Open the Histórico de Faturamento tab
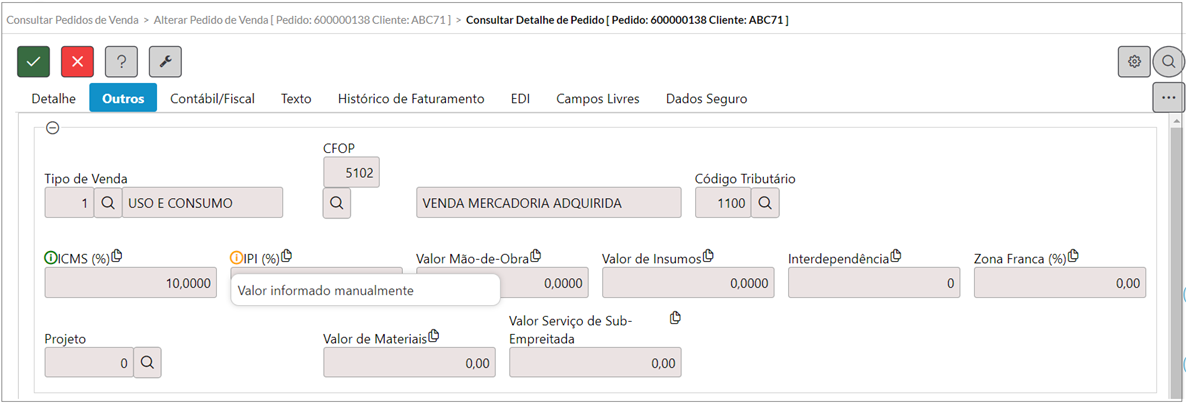Image resolution: width=1188 pixels, height=404 pixels. [x=411, y=99]
